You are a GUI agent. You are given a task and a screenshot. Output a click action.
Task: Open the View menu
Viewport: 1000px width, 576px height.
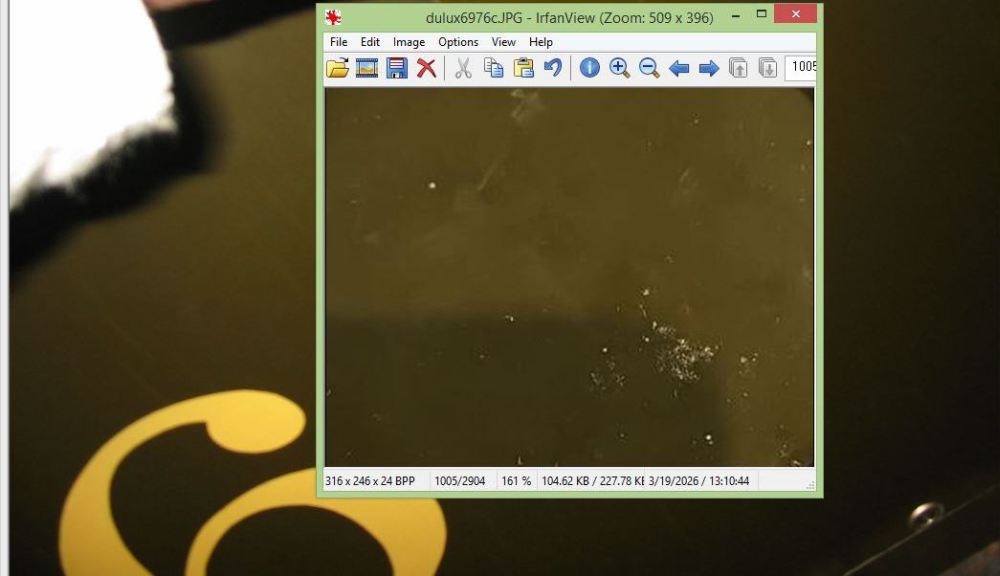pos(503,42)
